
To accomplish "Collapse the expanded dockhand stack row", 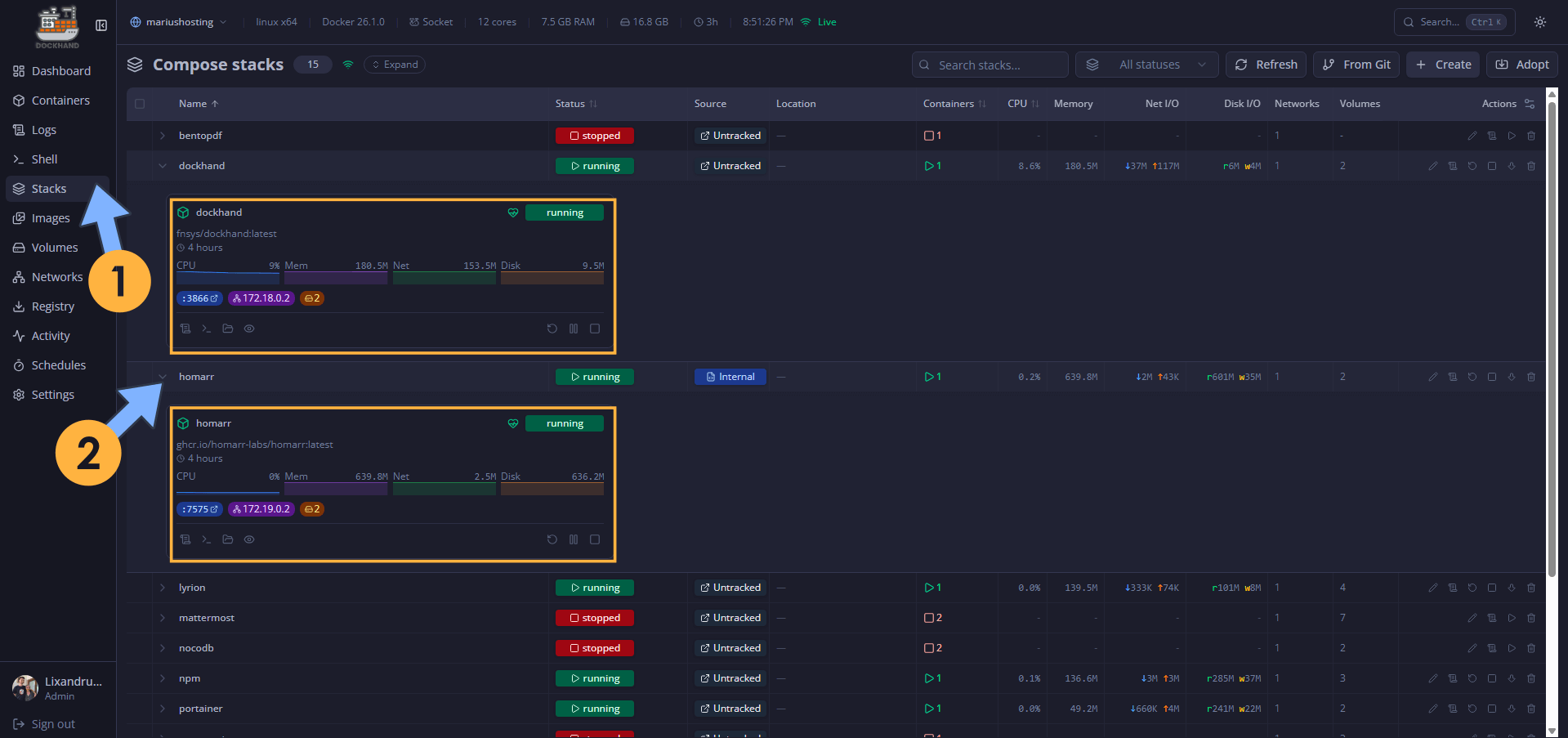I will [x=162, y=165].
